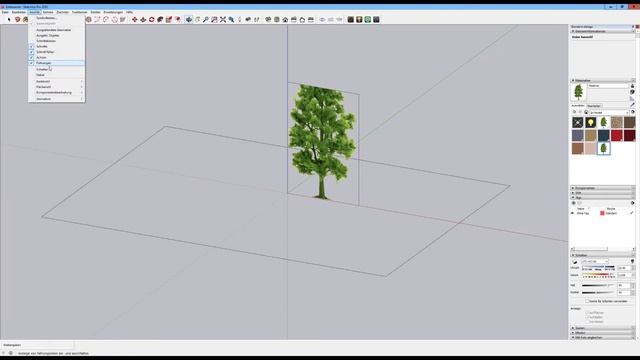This screenshot has height=360, width=640.
Task: Open the UTC time zone dropdown
Action: (595, 262)
